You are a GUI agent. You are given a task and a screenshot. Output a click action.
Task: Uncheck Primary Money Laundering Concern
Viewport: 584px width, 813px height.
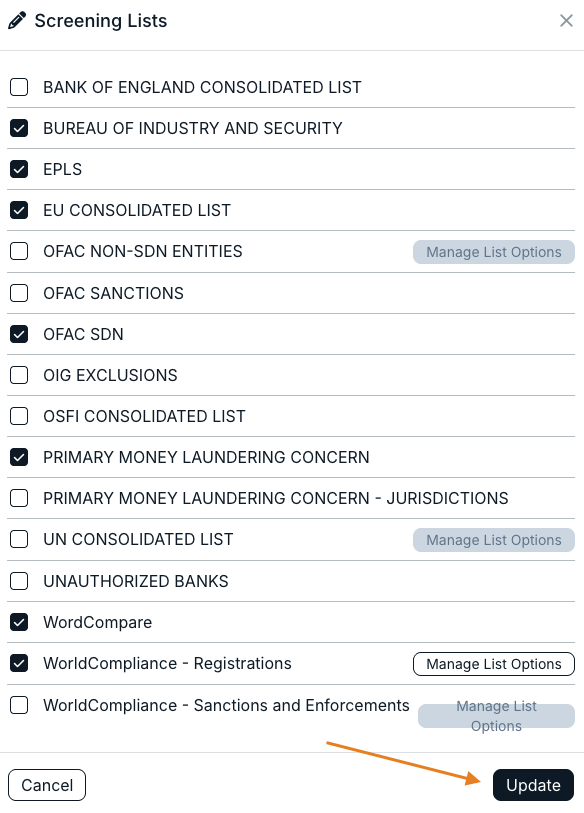click(x=19, y=457)
